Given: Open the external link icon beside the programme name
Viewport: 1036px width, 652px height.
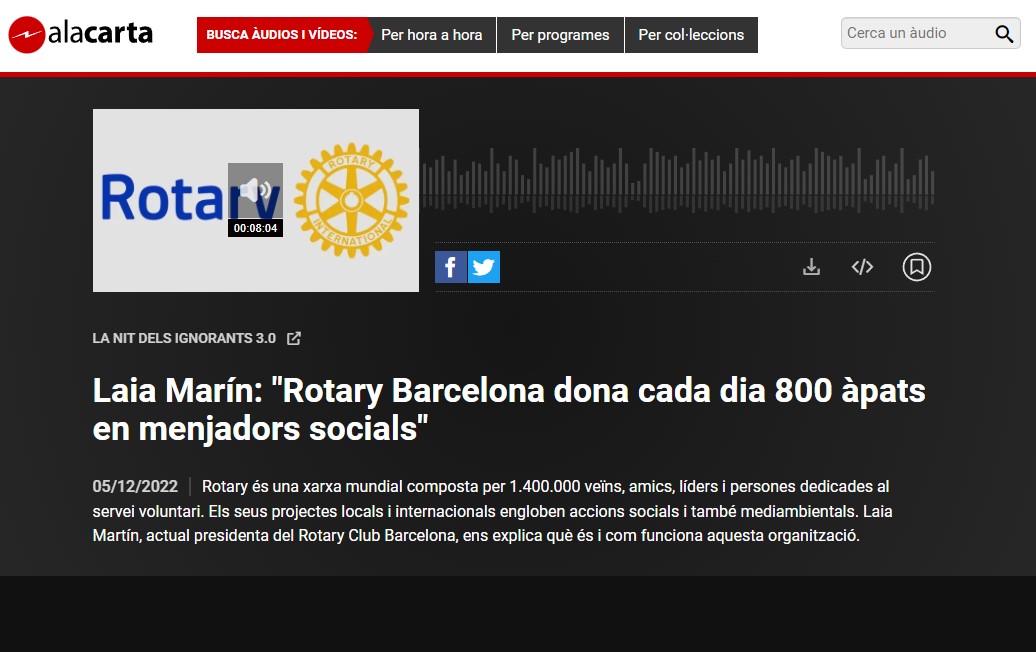Looking at the screenshot, I should (x=294, y=338).
